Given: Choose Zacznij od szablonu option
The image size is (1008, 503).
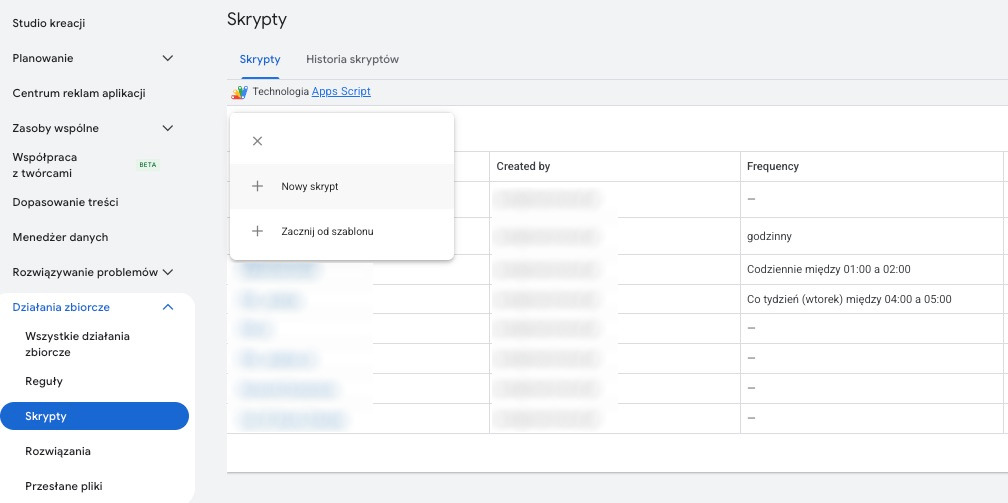Looking at the screenshot, I should (327, 231).
